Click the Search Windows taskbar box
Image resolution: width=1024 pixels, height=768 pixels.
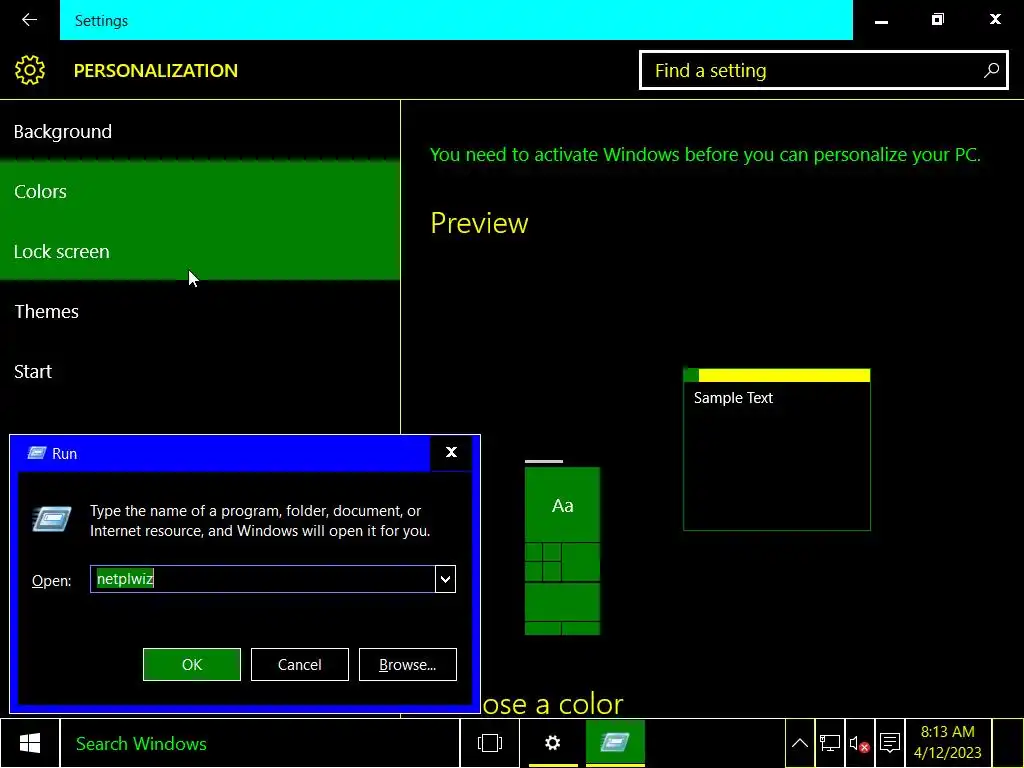click(260, 743)
